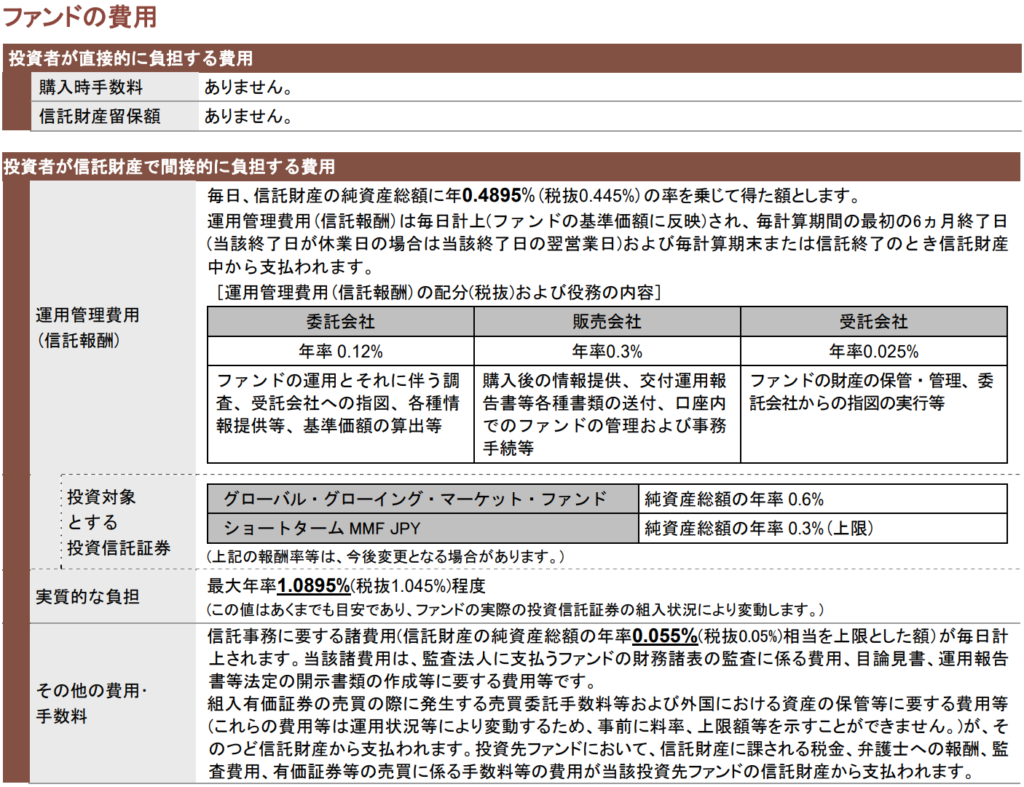1024x787 pixels.
Task: Click the underlined 1.0895% figure
Action: (x=313, y=586)
